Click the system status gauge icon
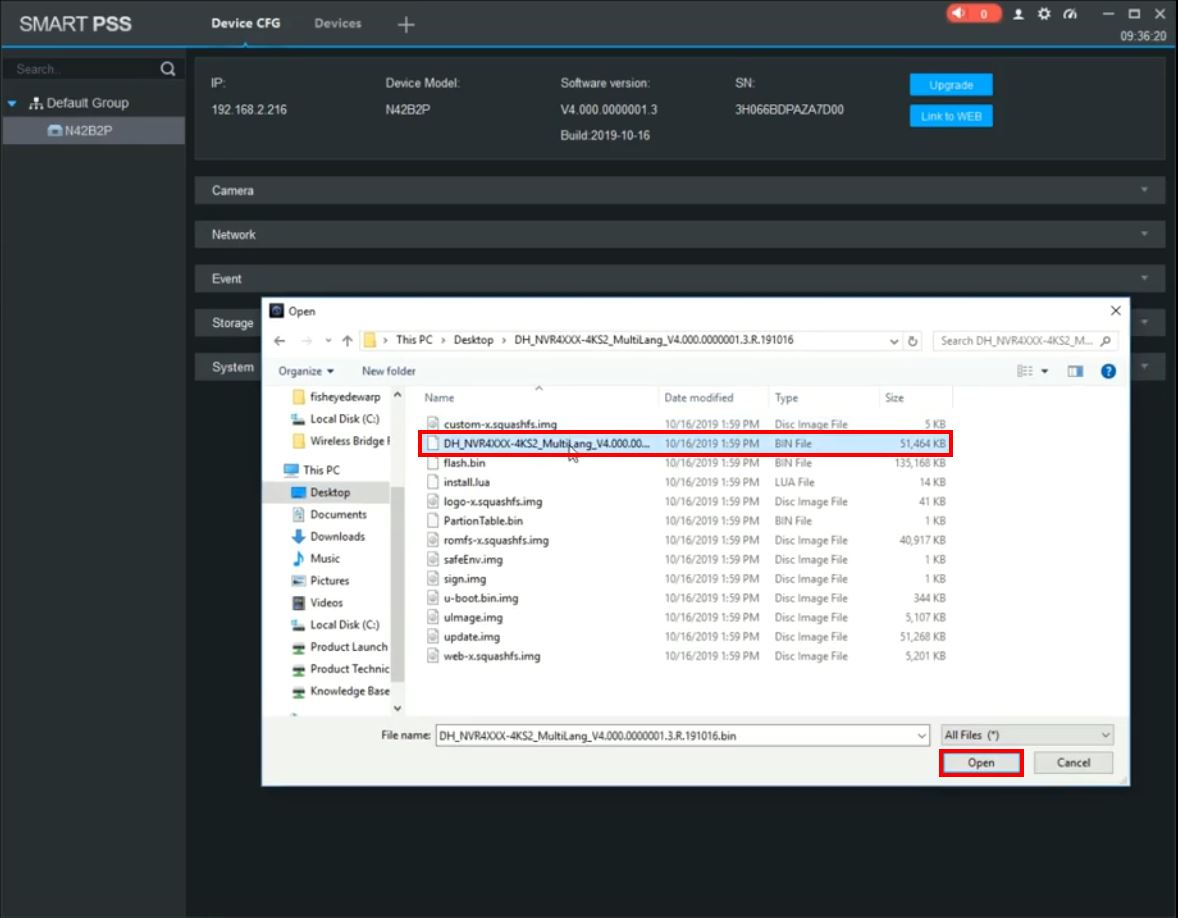Image resolution: width=1178 pixels, height=918 pixels. point(1070,14)
